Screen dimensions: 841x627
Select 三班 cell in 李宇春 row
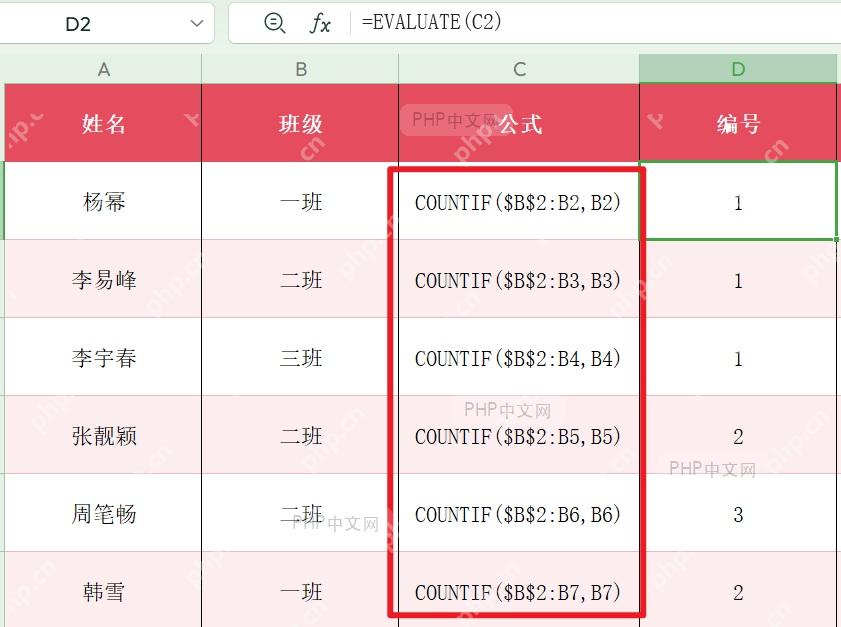[300, 357]
